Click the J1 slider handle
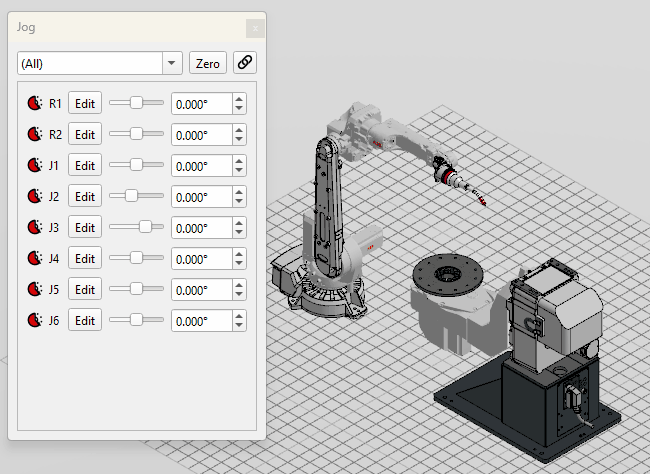The height and width of the screenshot is (474, 650). [x=136, y=165]
